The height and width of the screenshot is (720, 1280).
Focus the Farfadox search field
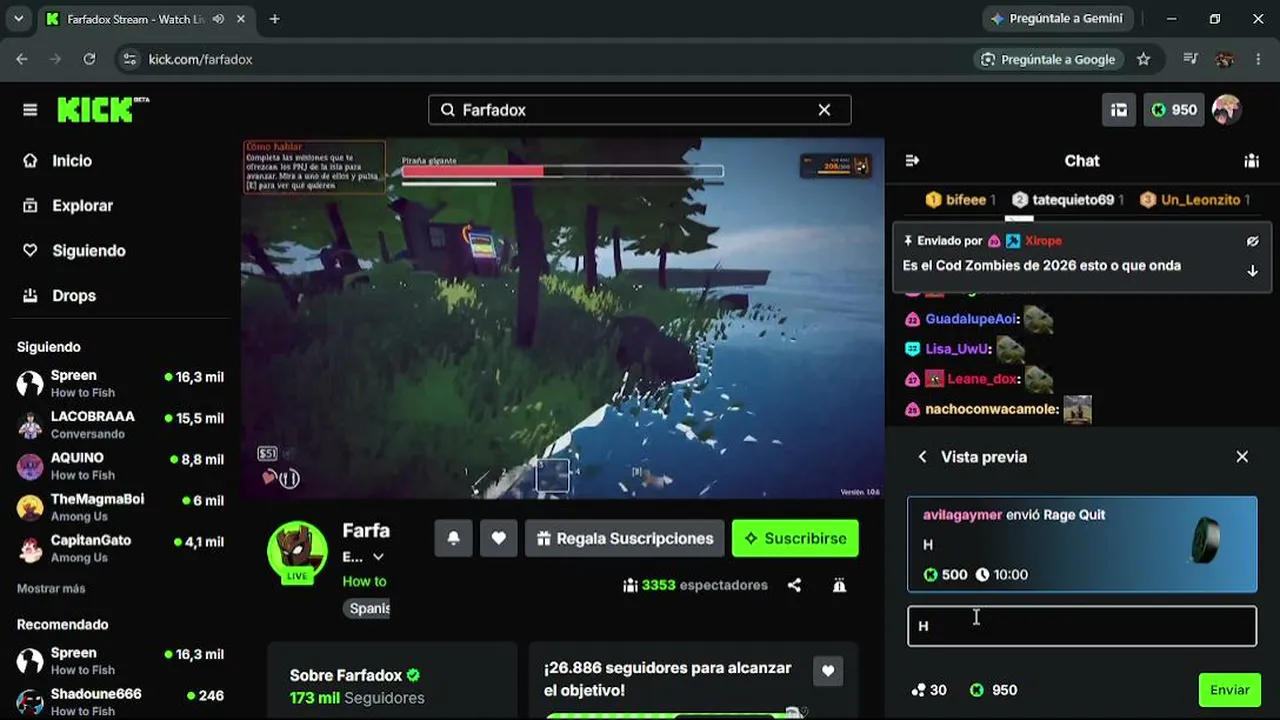pos(639,110)
